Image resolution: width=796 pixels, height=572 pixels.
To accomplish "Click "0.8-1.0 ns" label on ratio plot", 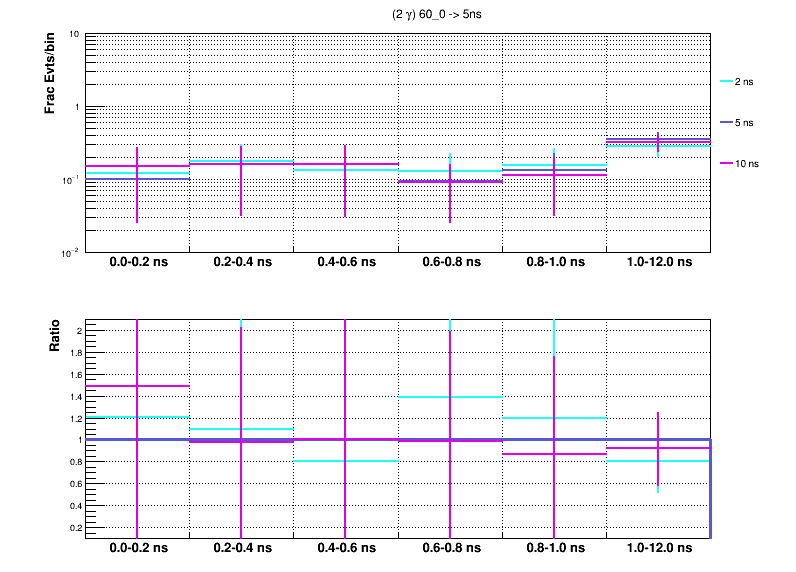I will point(553,548).
